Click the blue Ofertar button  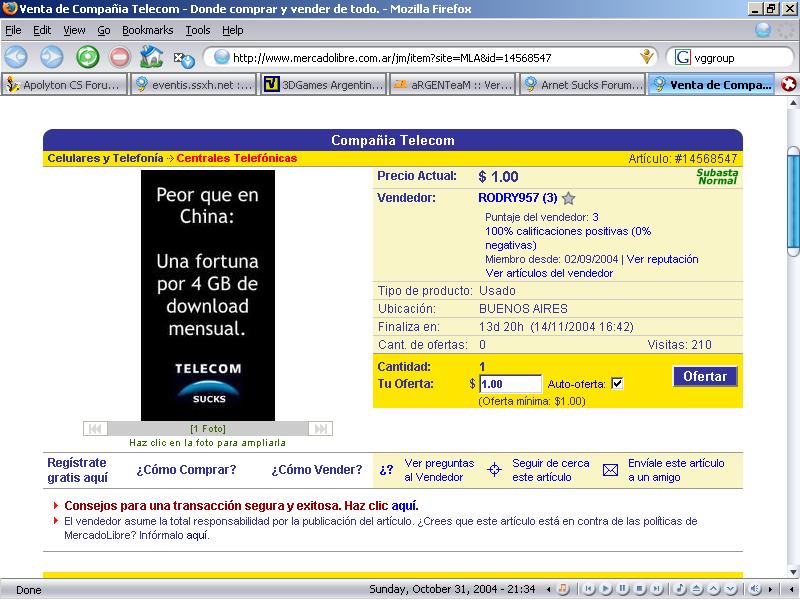pyautogui.click(x=705, y=376)
